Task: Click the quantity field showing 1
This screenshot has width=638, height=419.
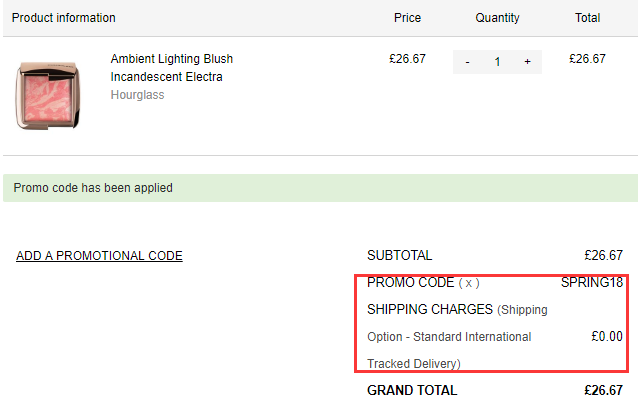Action: [497, 62]
